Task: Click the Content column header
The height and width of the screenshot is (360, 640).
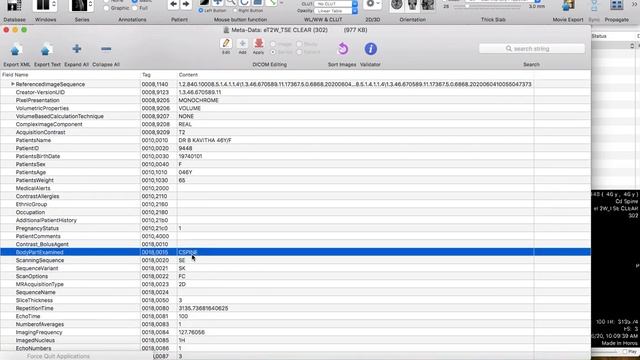Action: tap(355, 75)
